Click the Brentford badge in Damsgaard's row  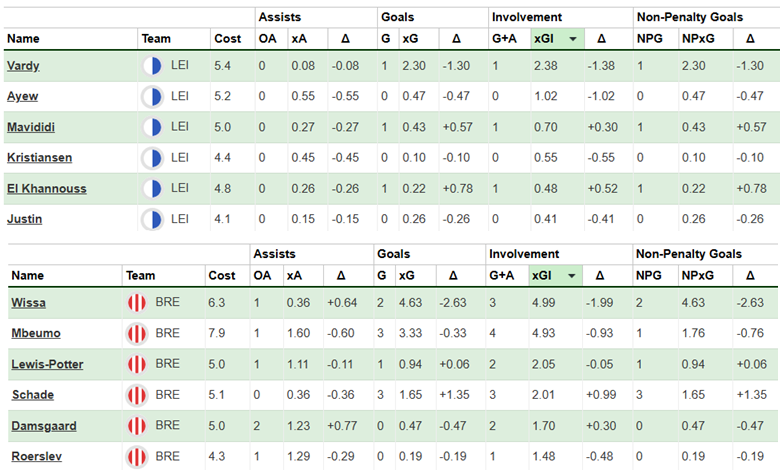pos(138,426)
